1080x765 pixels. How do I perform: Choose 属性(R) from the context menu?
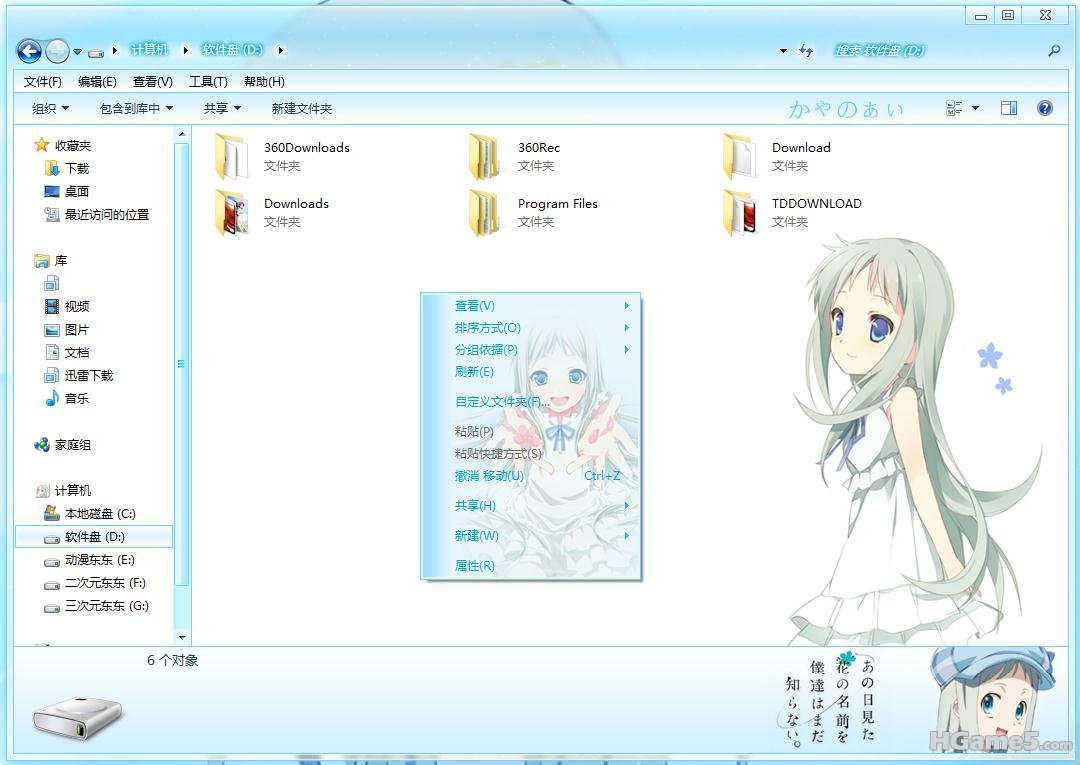(x=531, y=565)
